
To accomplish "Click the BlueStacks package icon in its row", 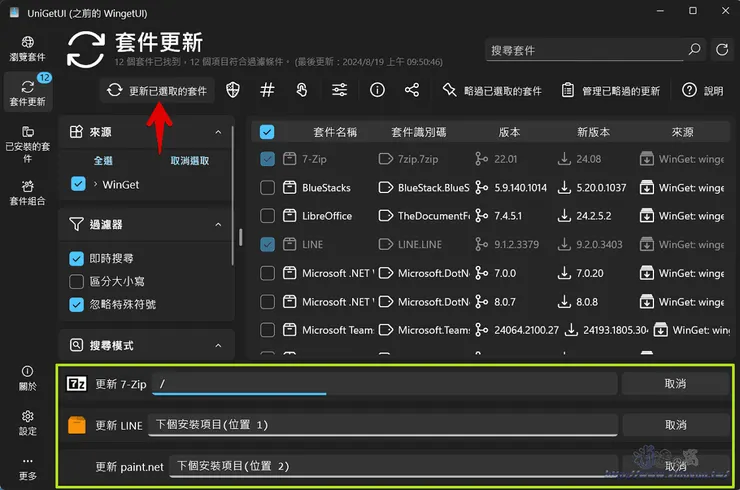I will pyautogui.click(x=289, y=188).
